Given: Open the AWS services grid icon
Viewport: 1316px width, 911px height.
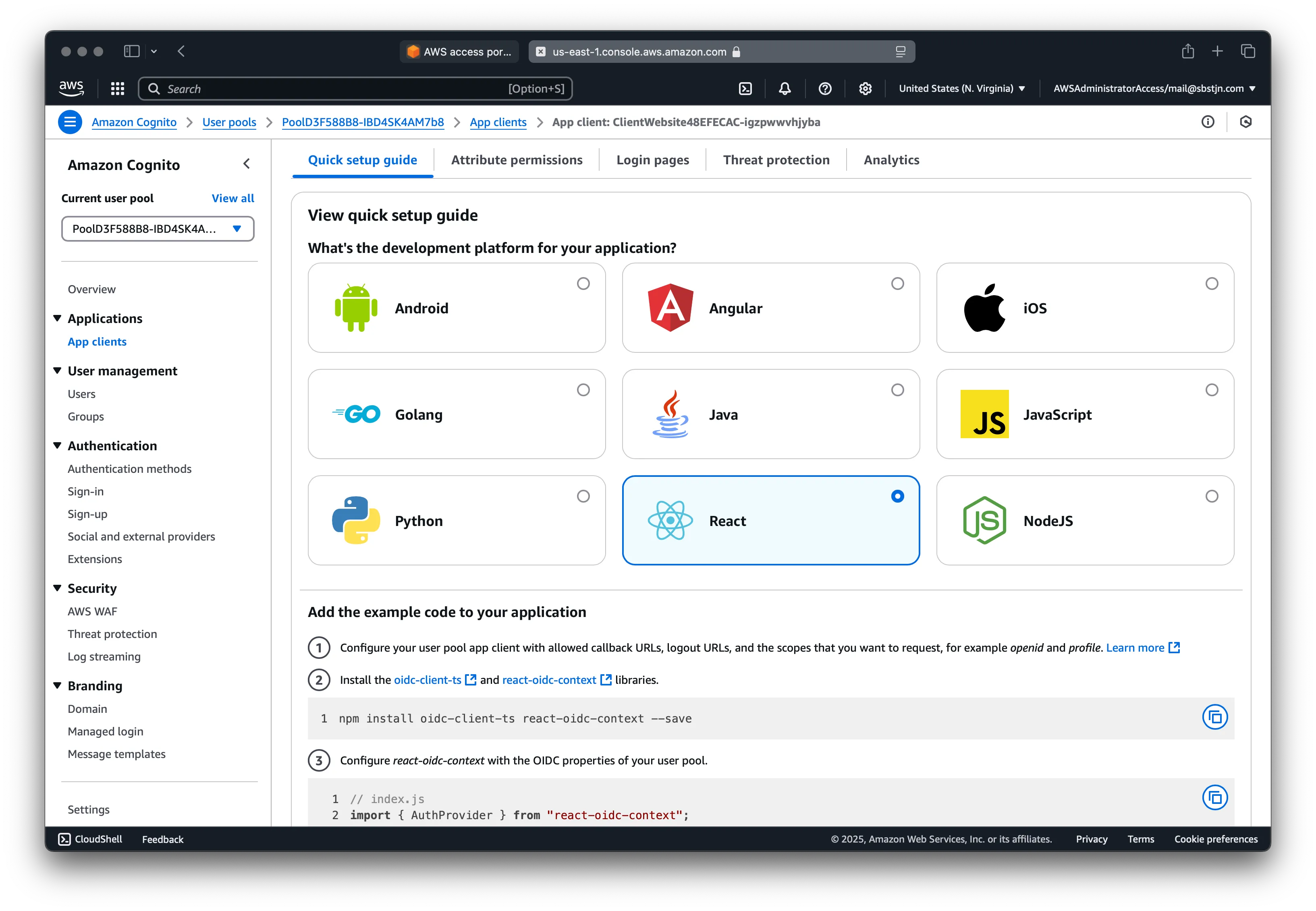Looking at the screenshot, I should tap(117, 89).
